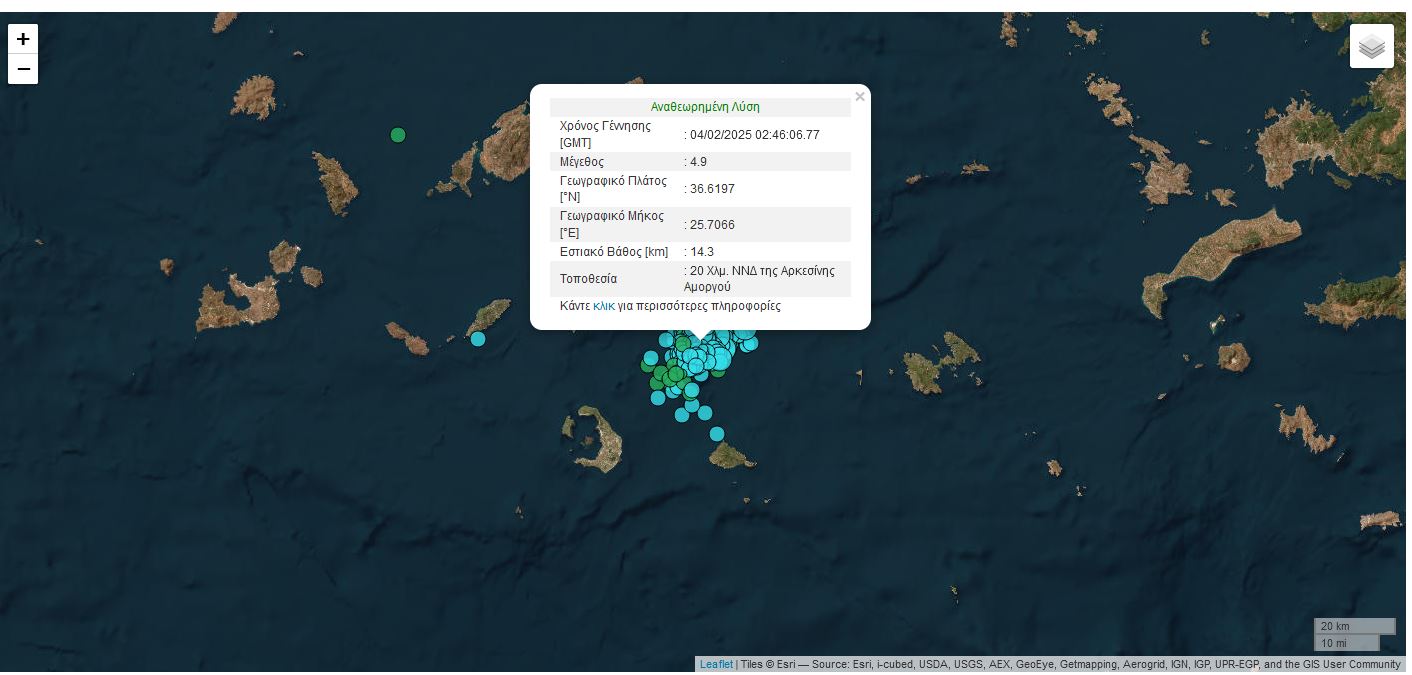Open the Leaflet attribution link
The image size is (1412, 675).
(716, 664)
